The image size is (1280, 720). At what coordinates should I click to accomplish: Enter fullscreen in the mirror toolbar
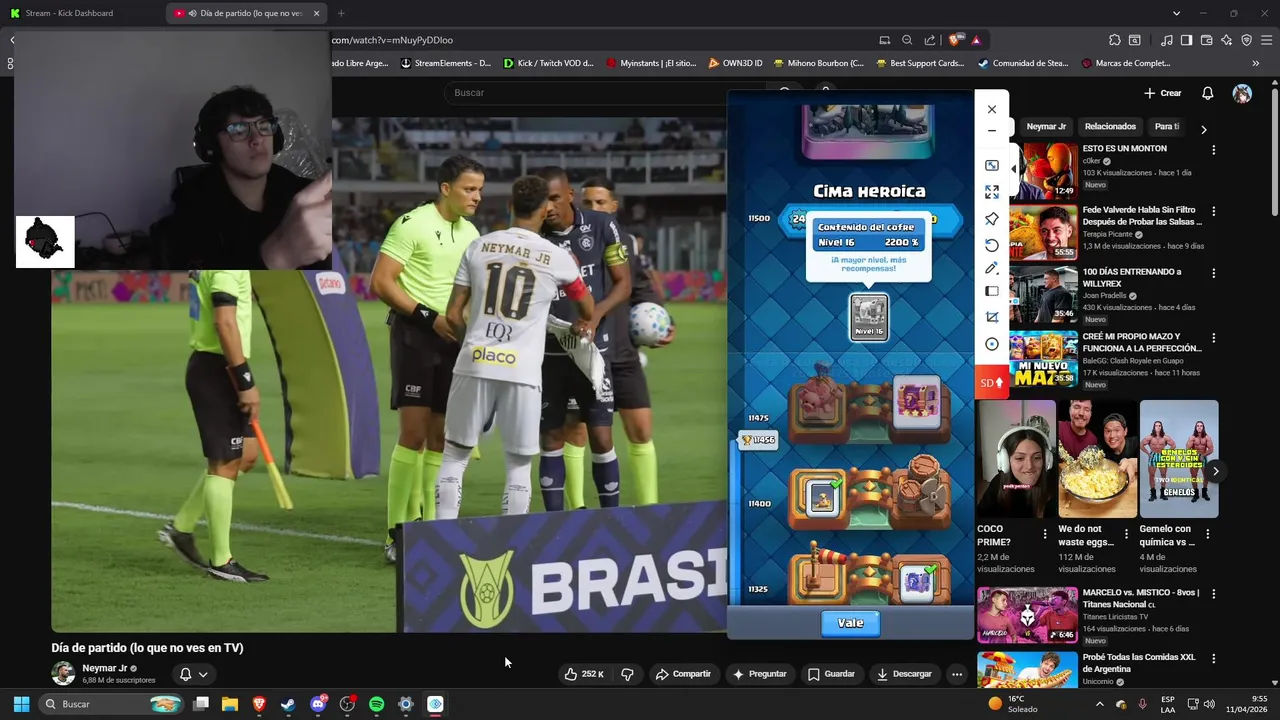992,192
